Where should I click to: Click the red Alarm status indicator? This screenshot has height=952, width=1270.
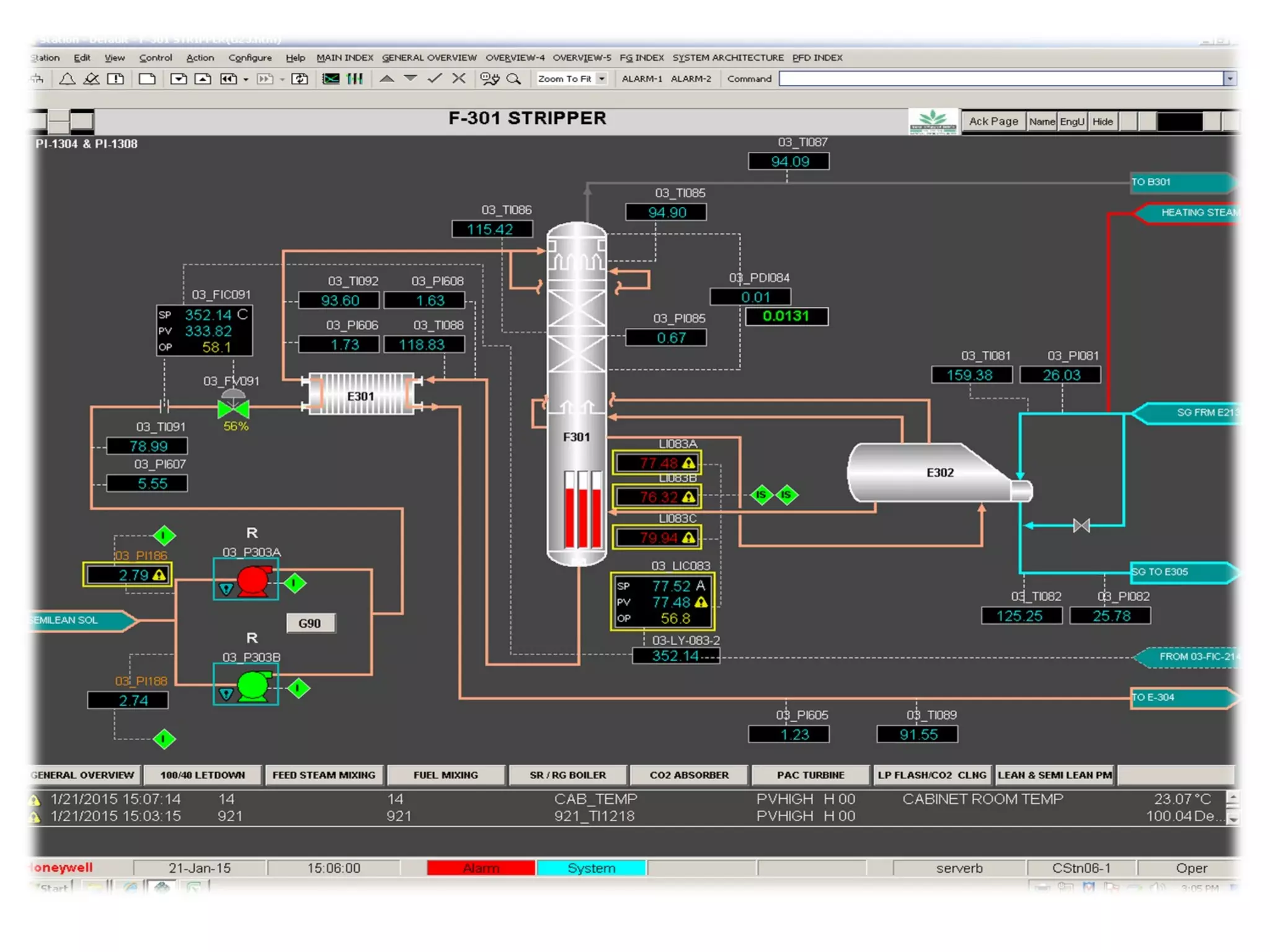tap(481, 868)
